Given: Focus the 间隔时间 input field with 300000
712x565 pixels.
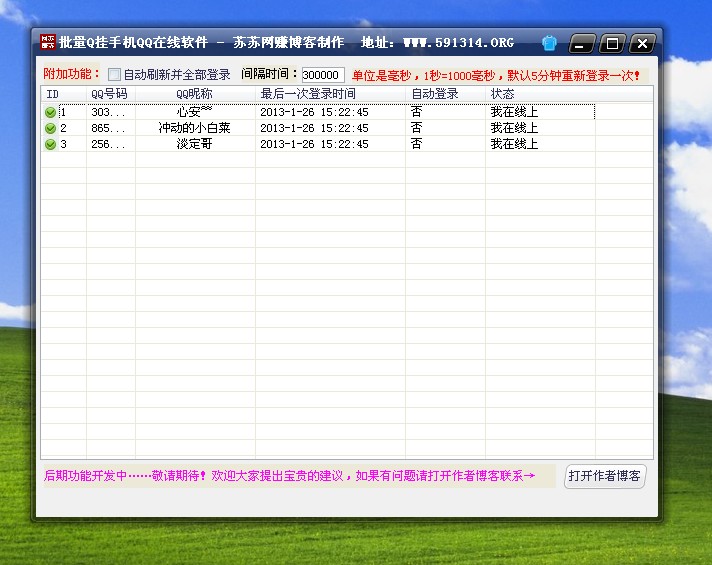Looking at the screenshot, I should pos(323,75).
